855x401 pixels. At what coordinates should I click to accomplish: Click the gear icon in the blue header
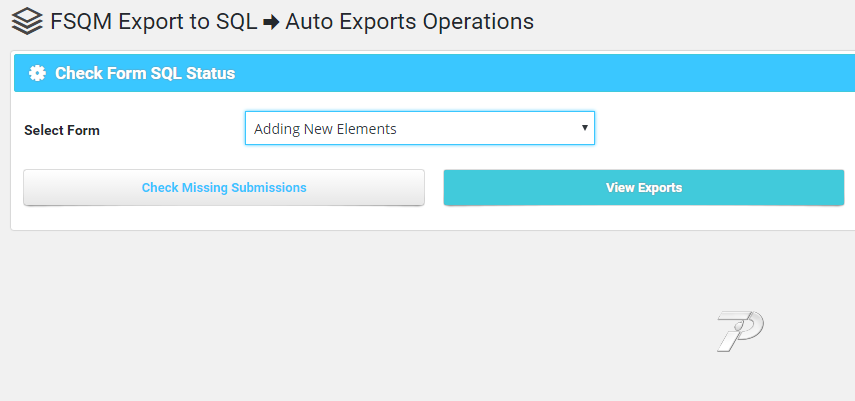tap(38, 73)
